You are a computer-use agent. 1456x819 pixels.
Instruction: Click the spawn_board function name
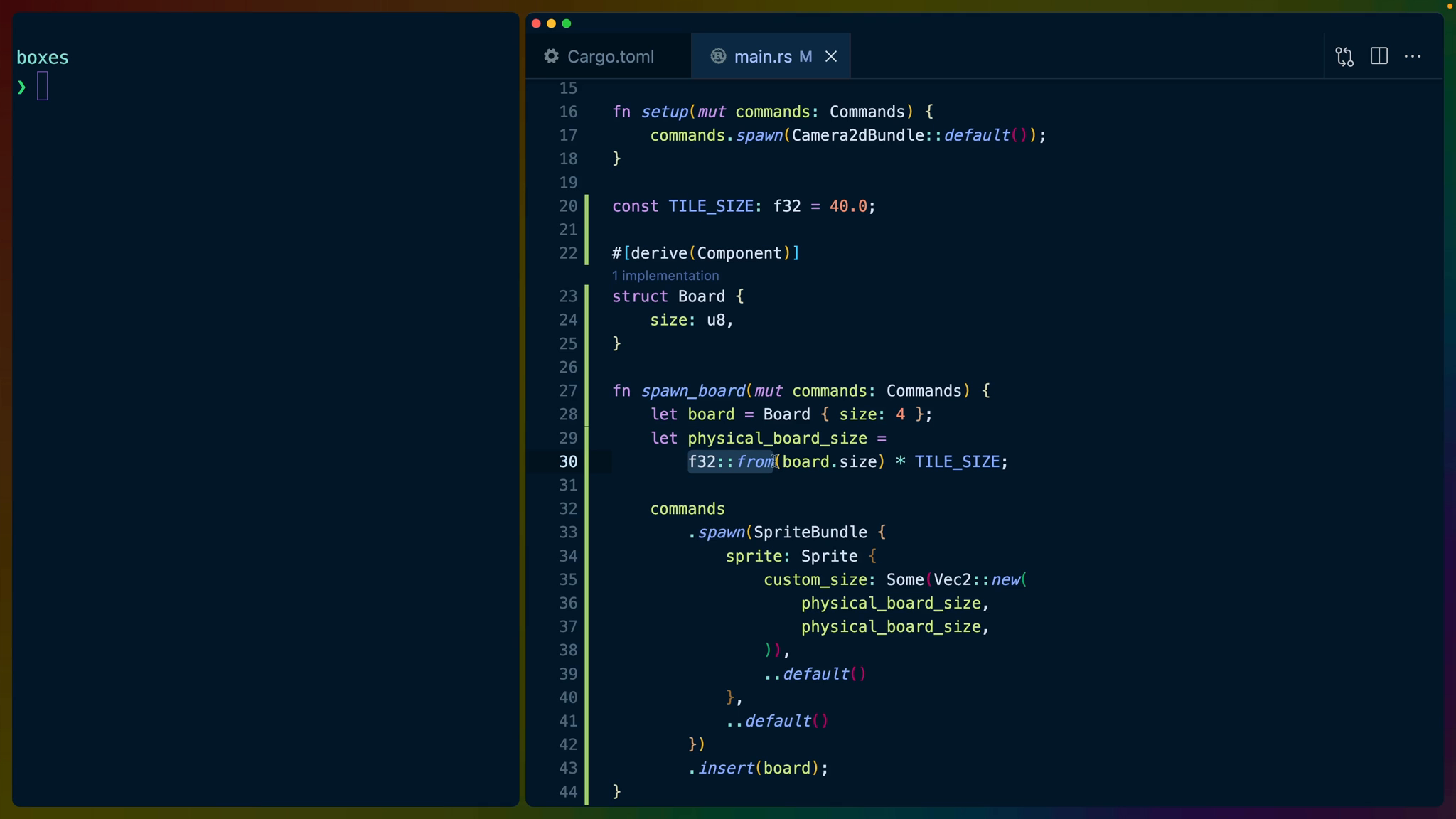click(692, 391)
